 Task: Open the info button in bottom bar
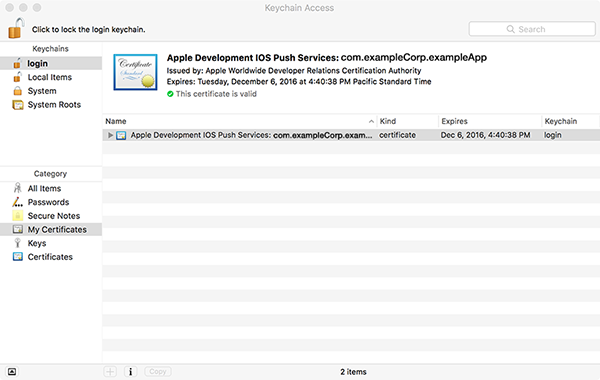point(130,372)
